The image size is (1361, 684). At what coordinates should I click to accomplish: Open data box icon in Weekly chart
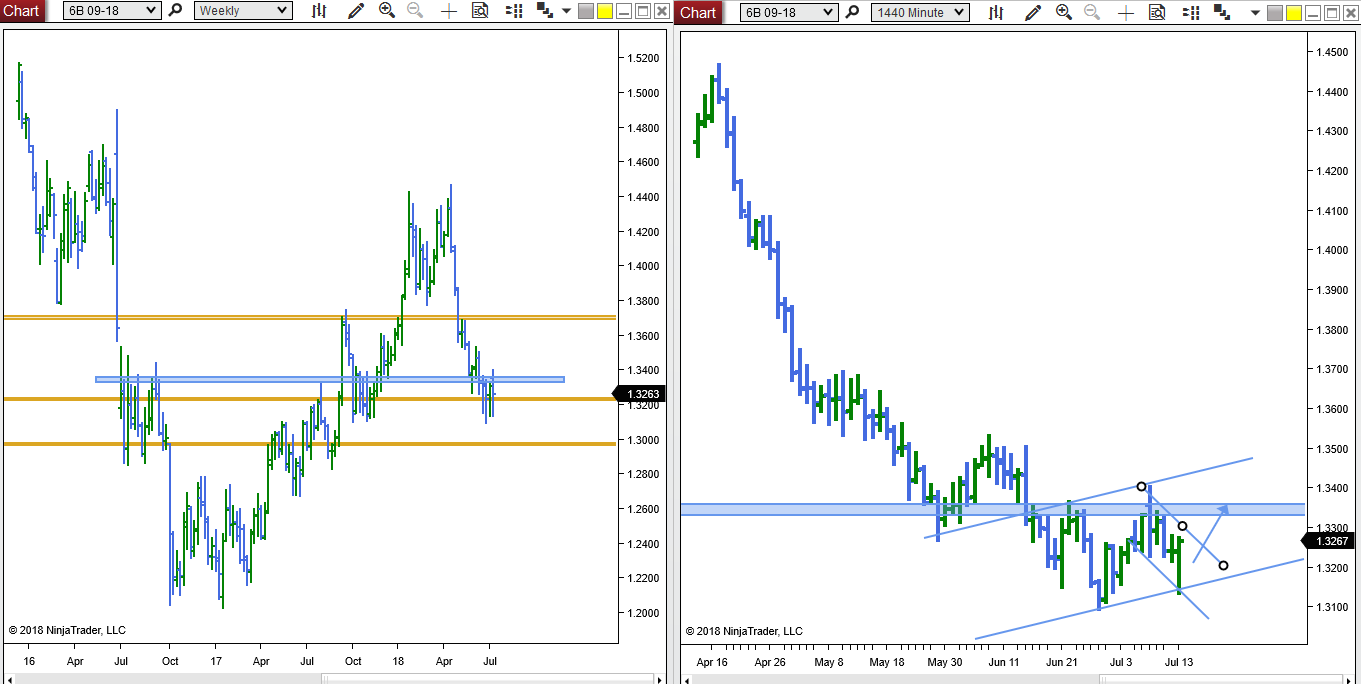point(480,11)
